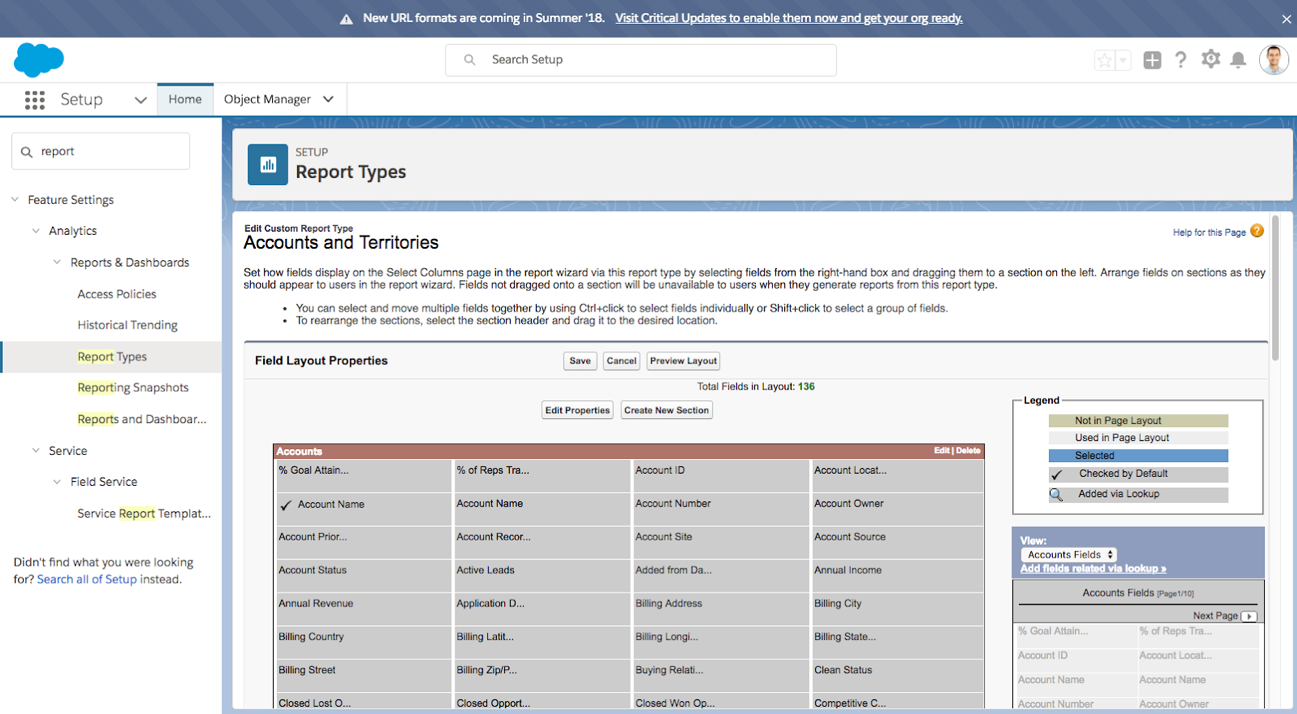Click the page's vertical scrollbar
1297x714 pixels.
(x=1275, y=288)
